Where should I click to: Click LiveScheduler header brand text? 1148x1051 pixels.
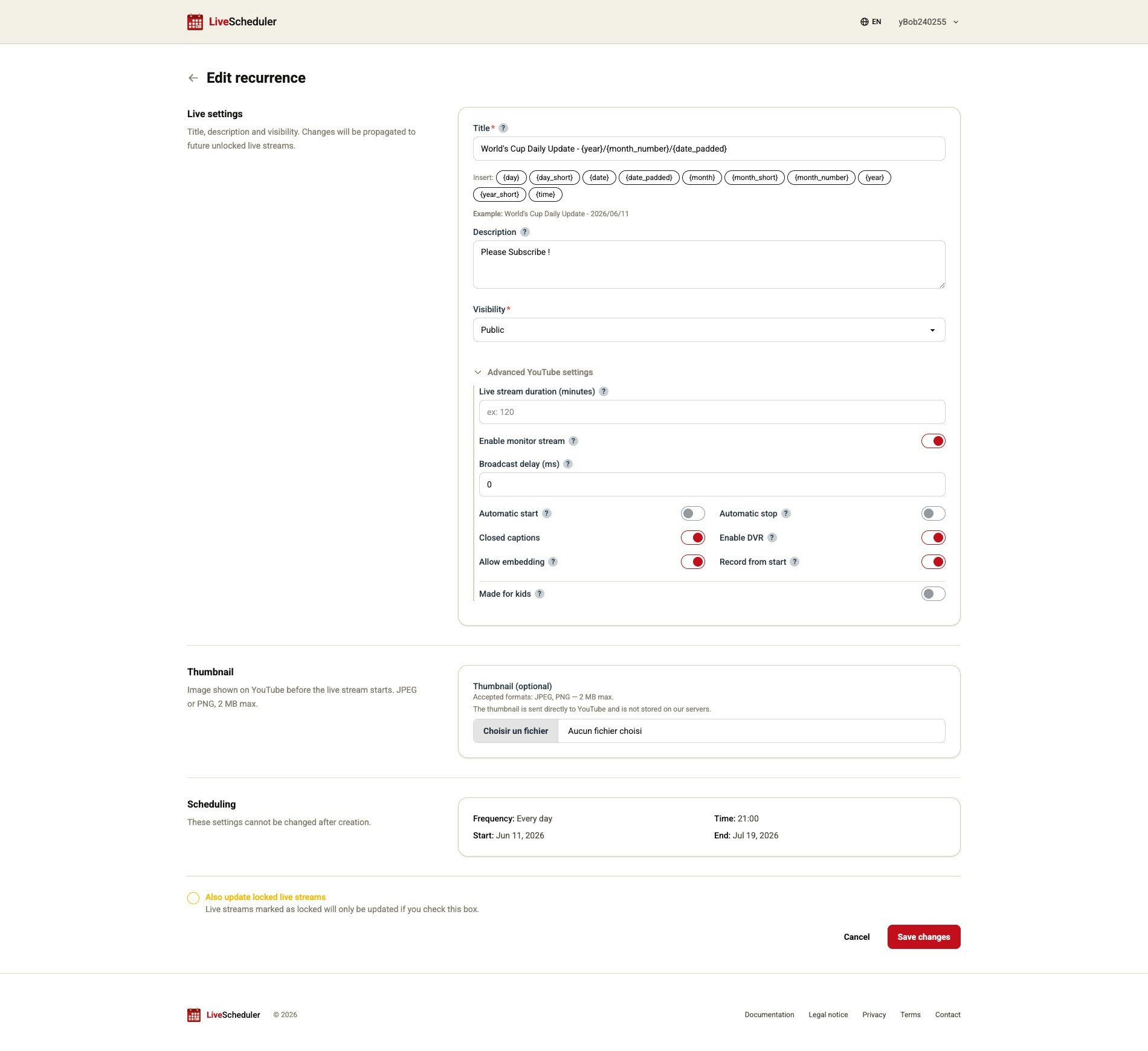(242, 22)
